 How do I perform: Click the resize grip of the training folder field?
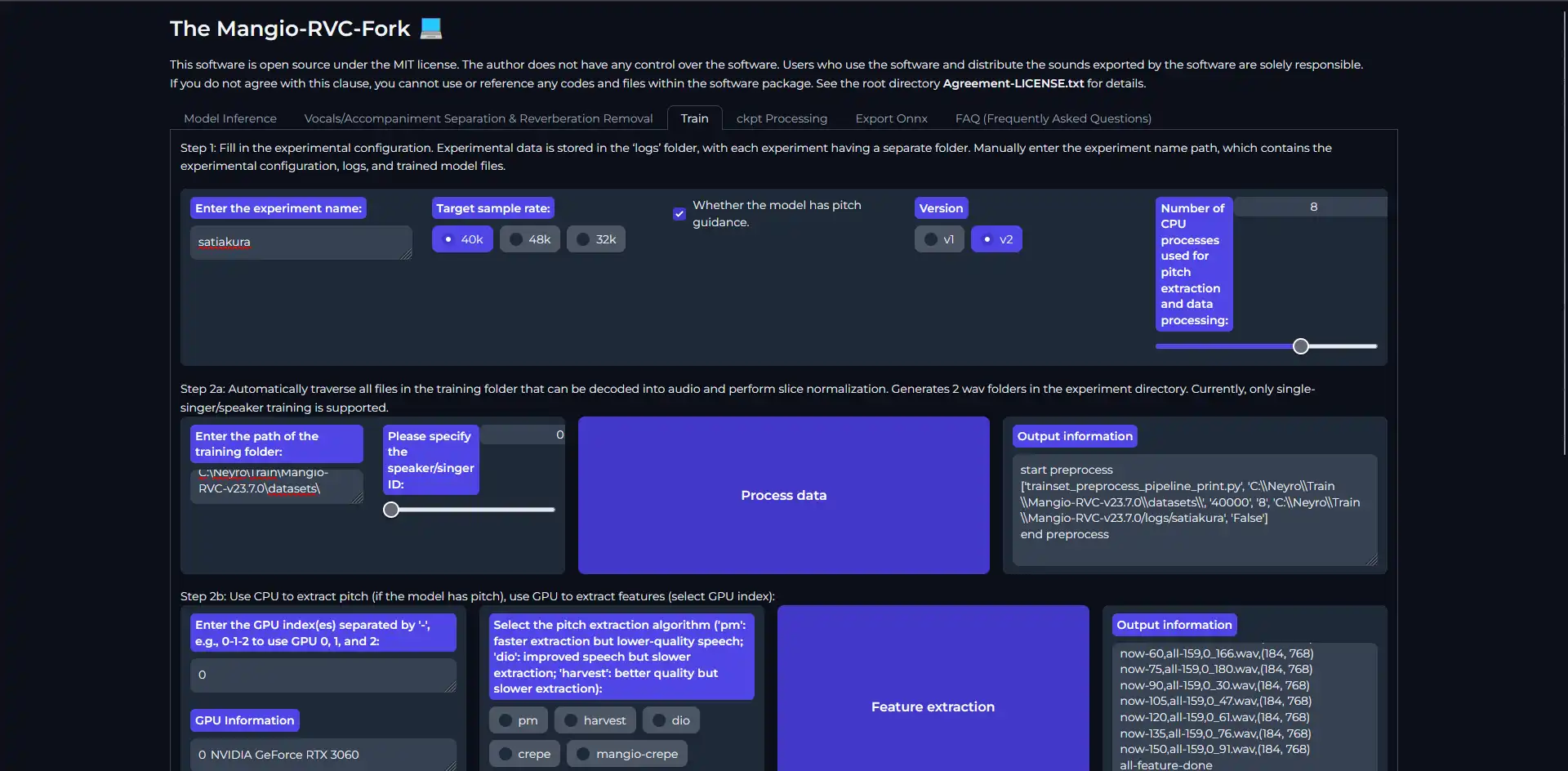point(358,498)
